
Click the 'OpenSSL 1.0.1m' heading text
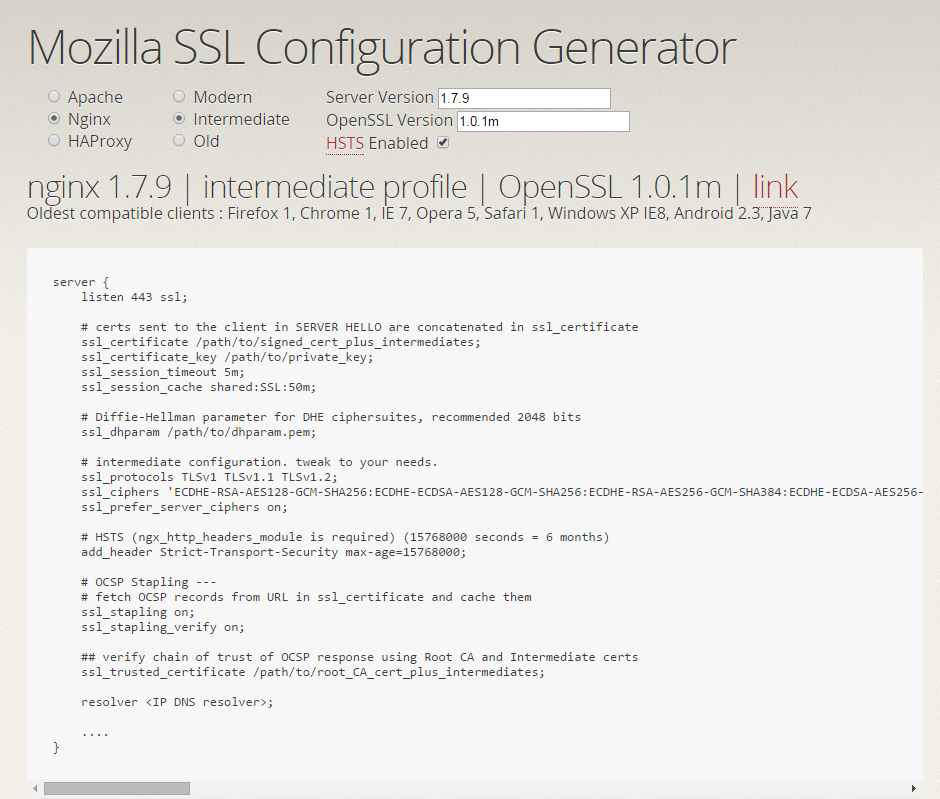coord(610,187)
